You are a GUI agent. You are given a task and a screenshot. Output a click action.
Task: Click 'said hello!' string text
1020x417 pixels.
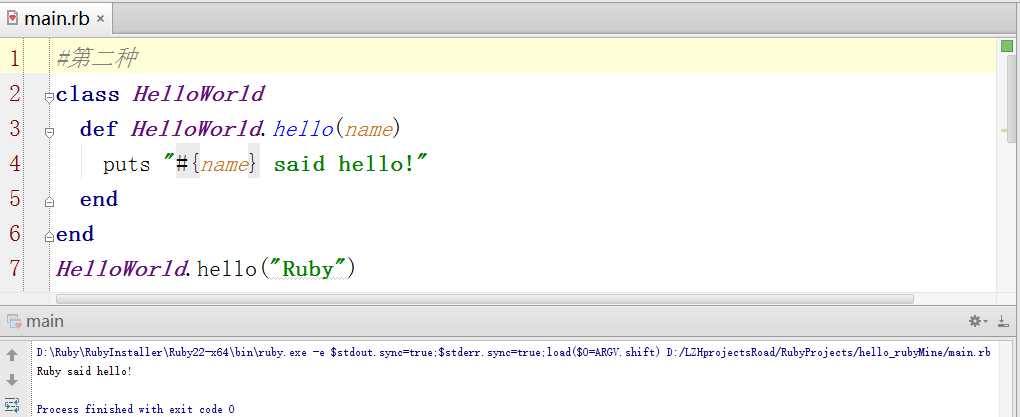344,163
